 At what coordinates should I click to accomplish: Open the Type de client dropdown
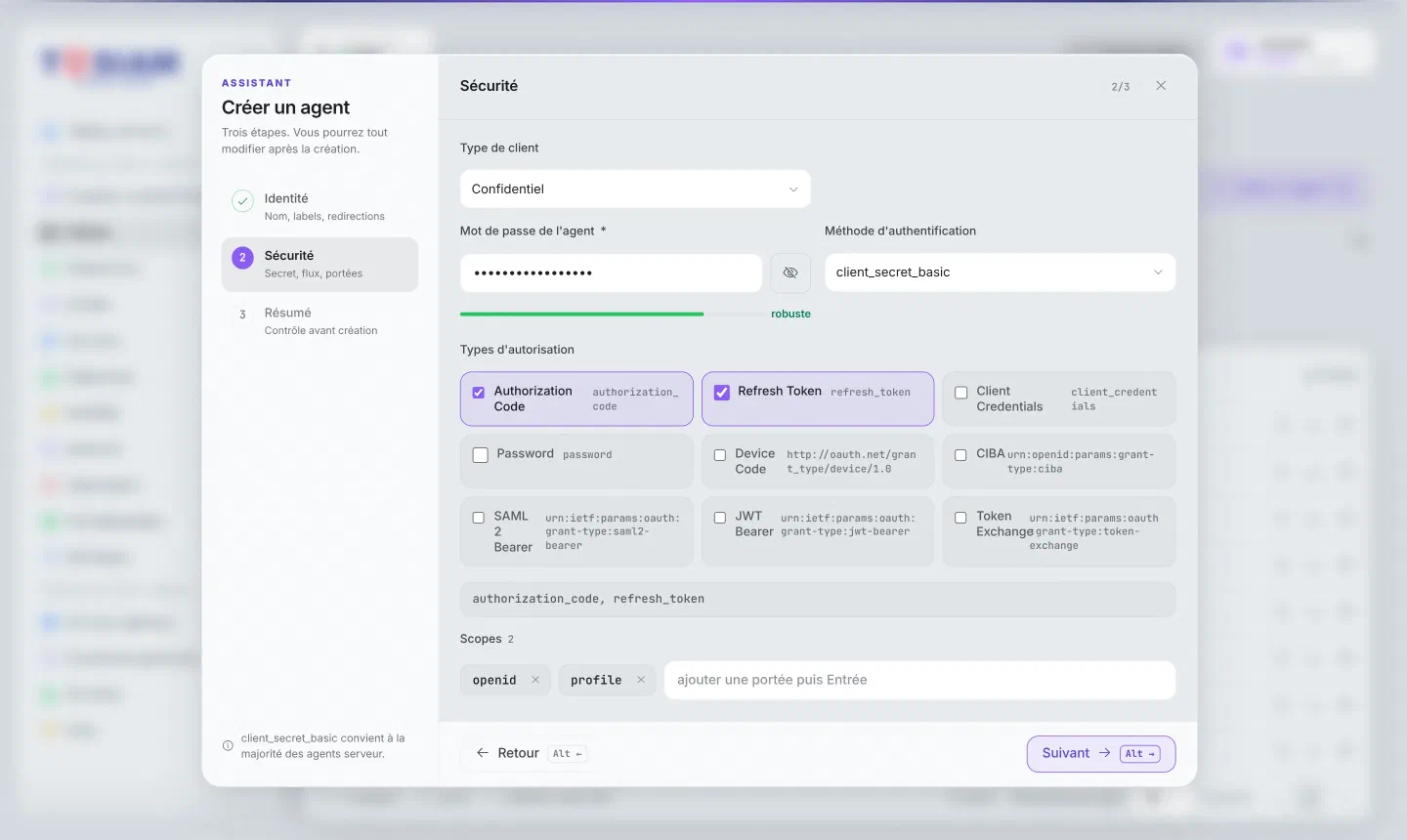635,189
